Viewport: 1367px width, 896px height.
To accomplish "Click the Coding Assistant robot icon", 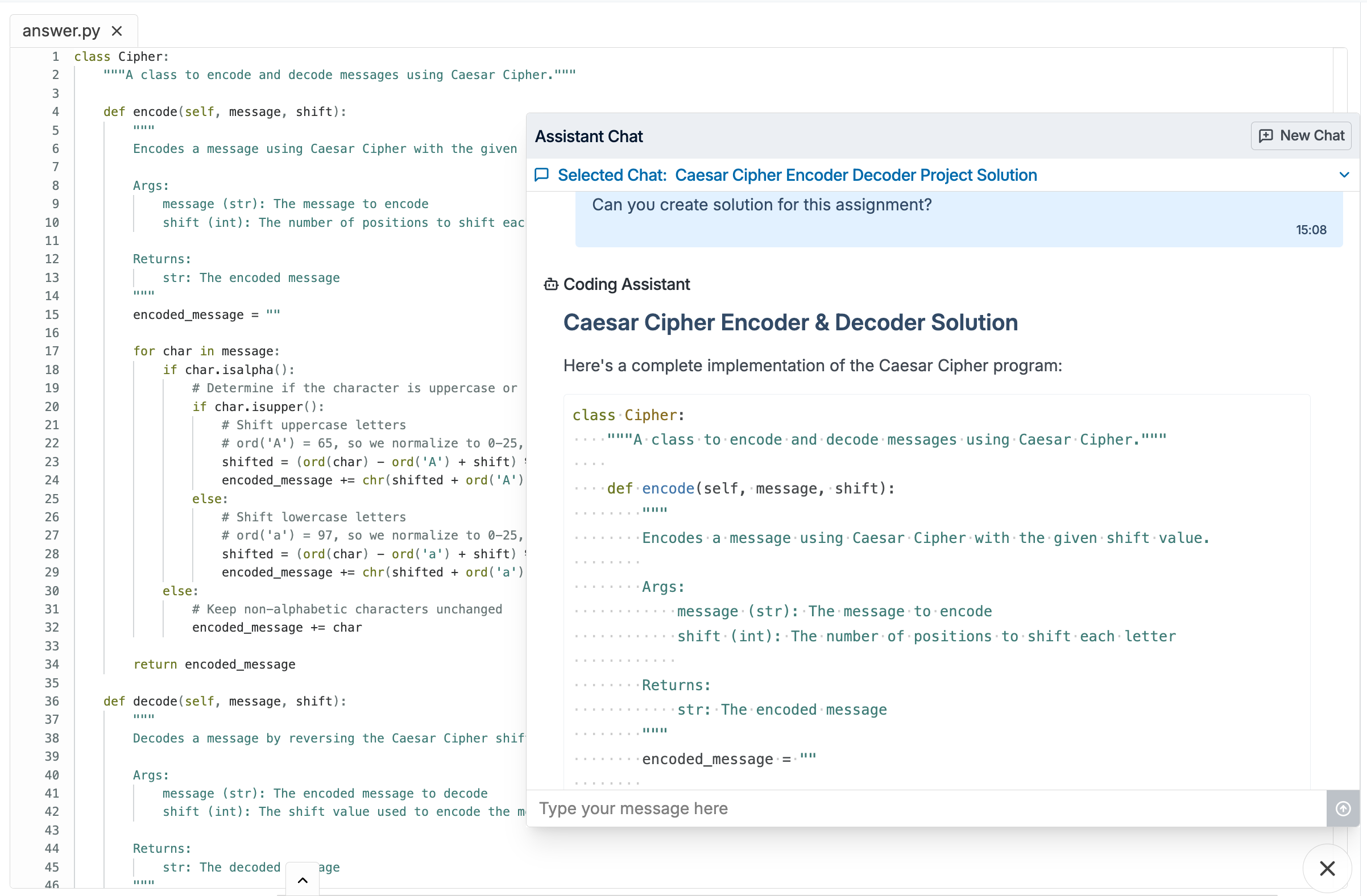I will click(551, 284).
